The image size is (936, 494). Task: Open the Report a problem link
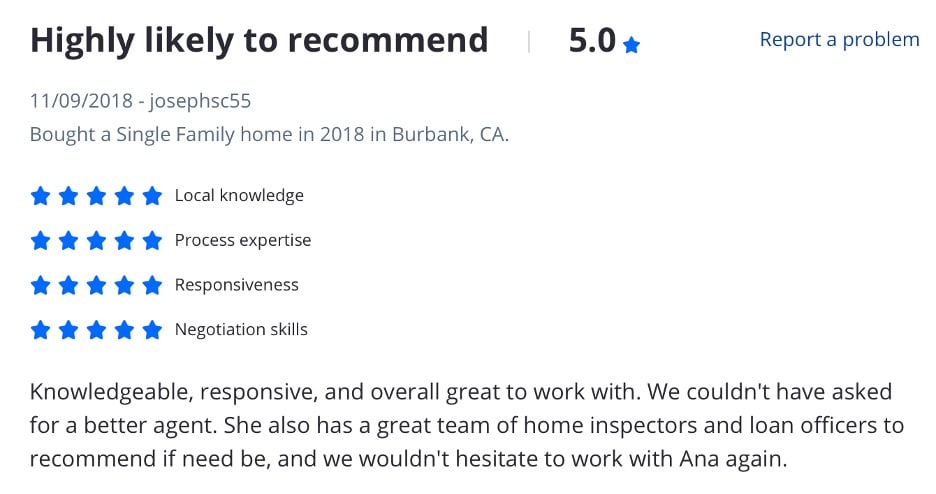(x=839, y=40)
